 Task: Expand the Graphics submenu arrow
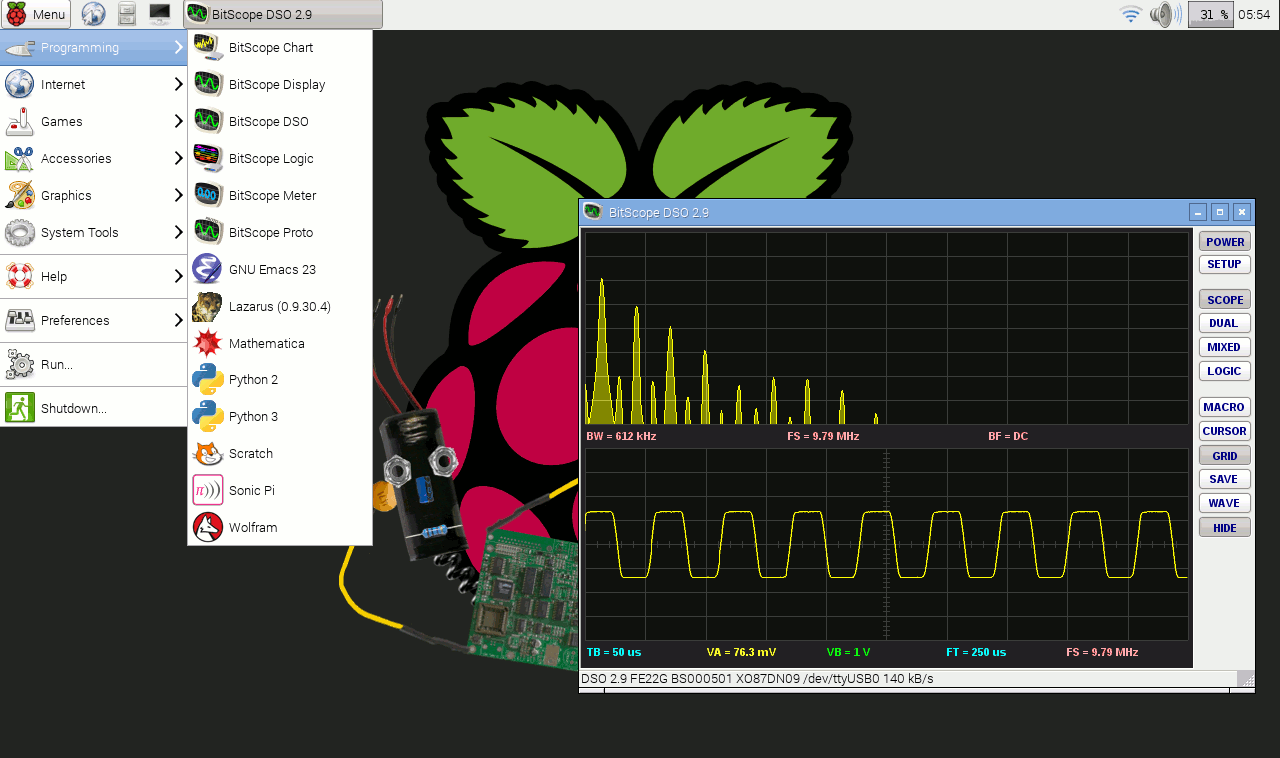click(178, 195)
